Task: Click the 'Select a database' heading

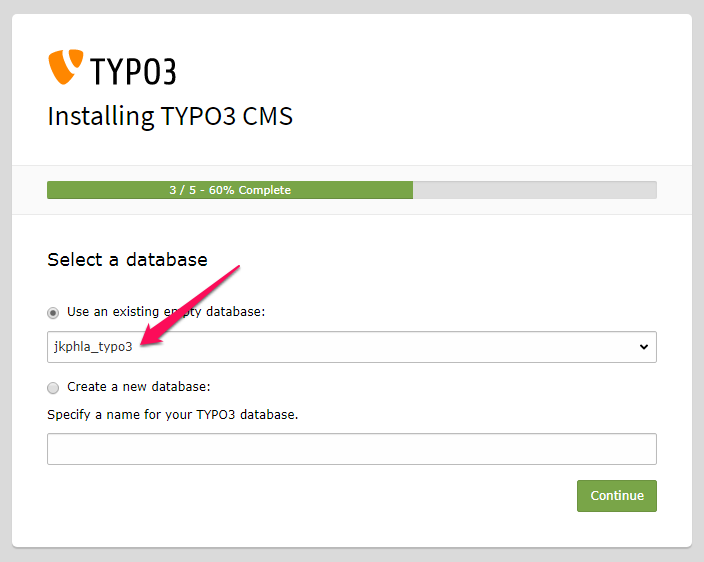Action: [x=127, y=260]
